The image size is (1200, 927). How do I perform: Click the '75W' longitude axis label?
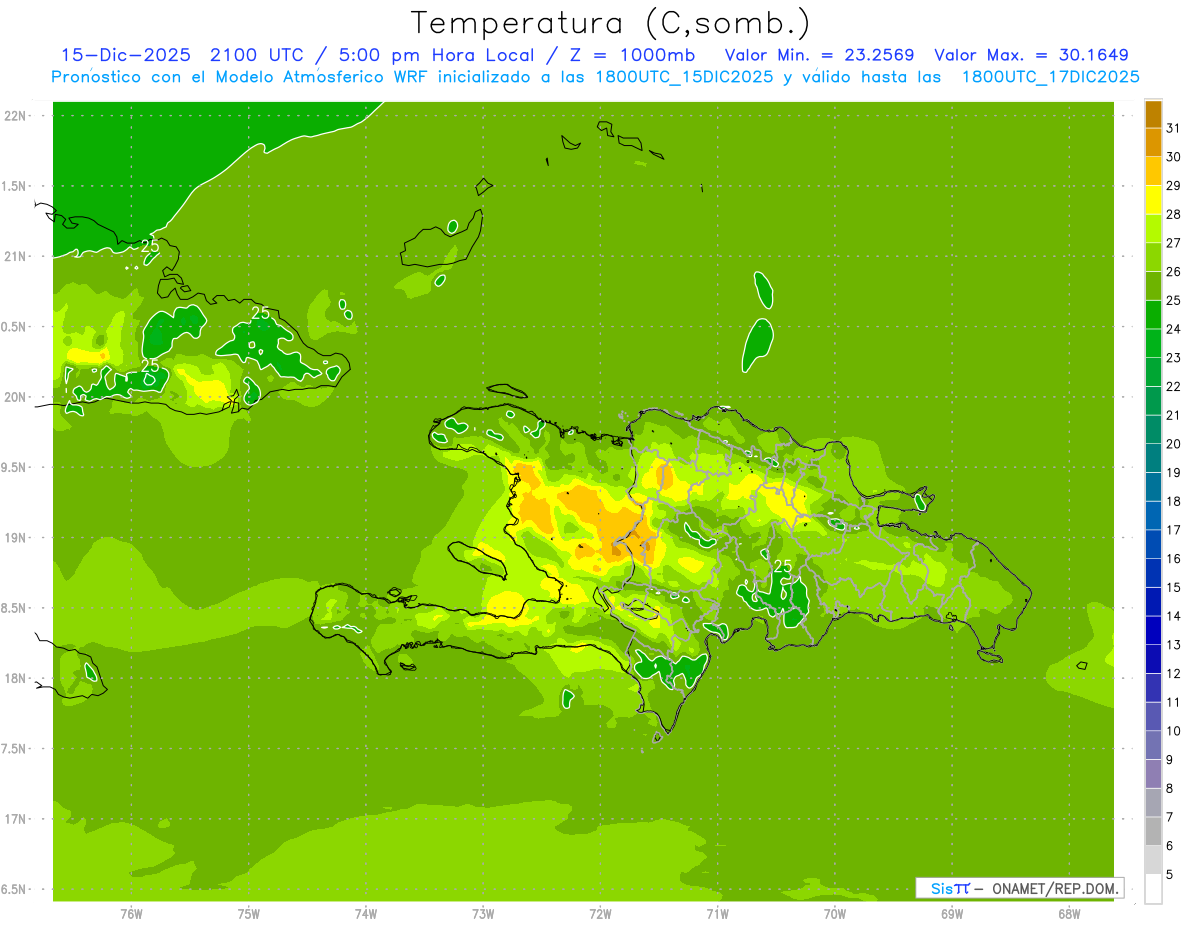click(248, 913)
